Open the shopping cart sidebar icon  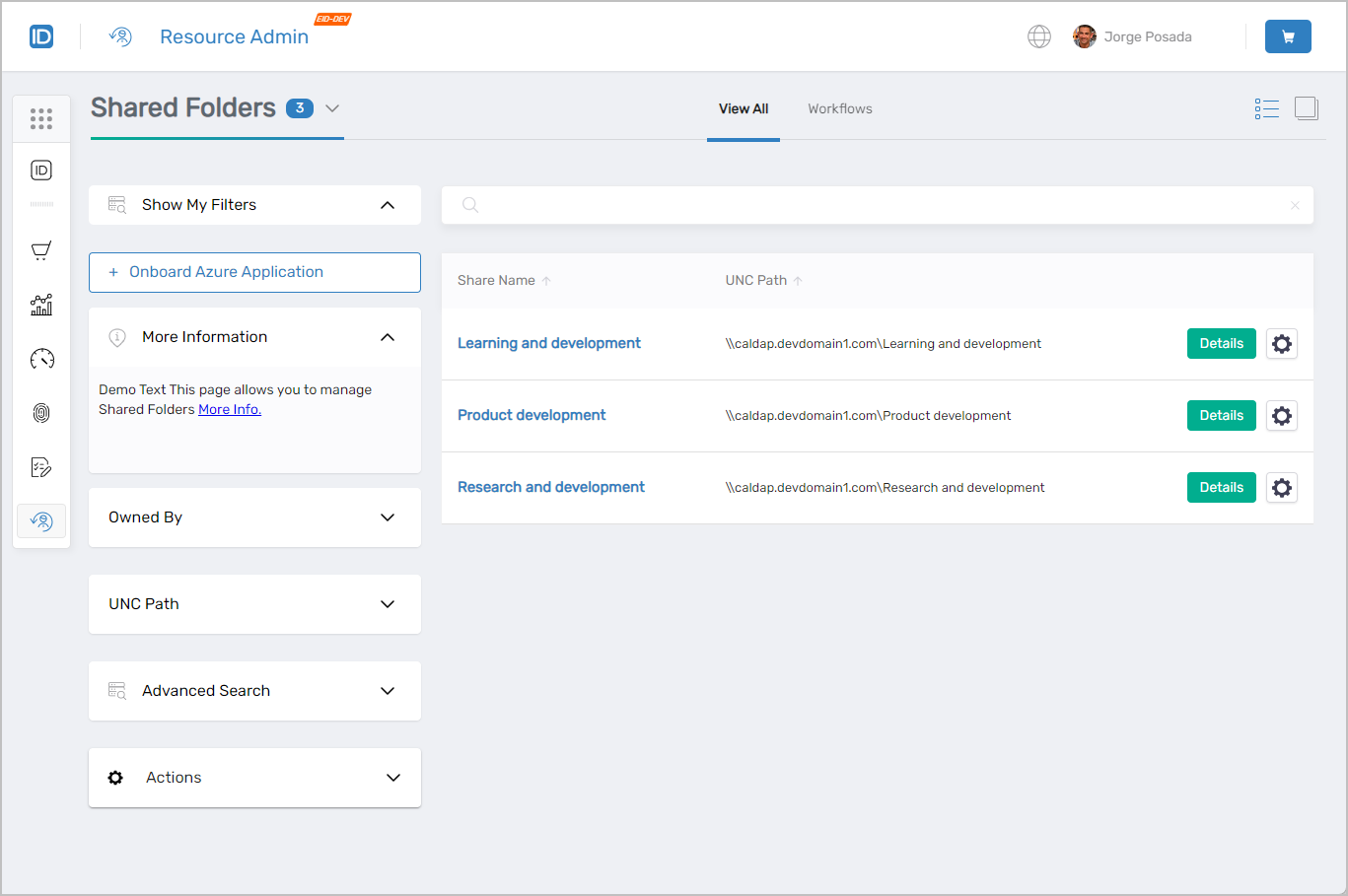pyautogui.click(x=40, y=249)
